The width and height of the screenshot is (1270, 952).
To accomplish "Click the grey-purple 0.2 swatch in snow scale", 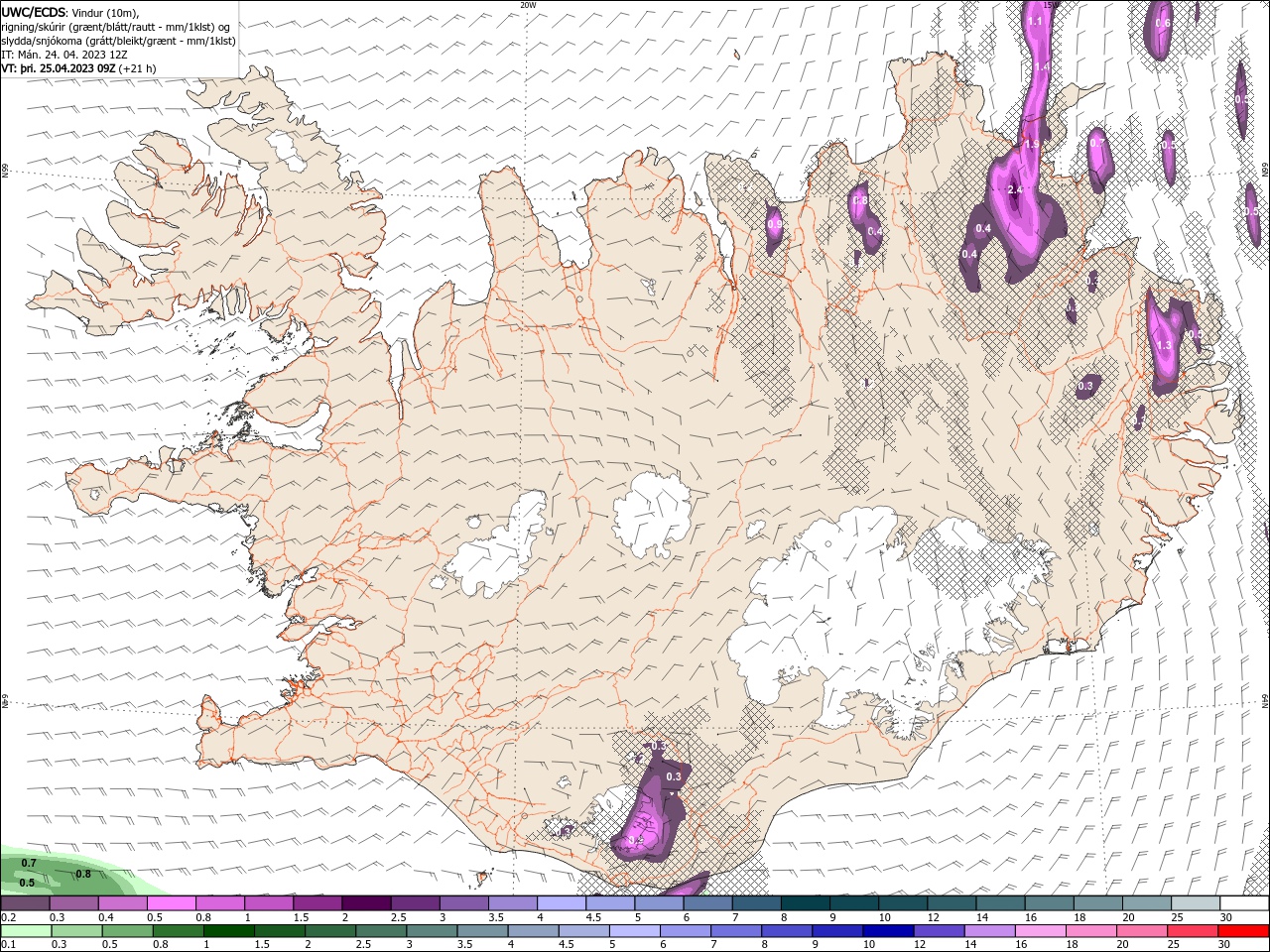I will point(25,903).
